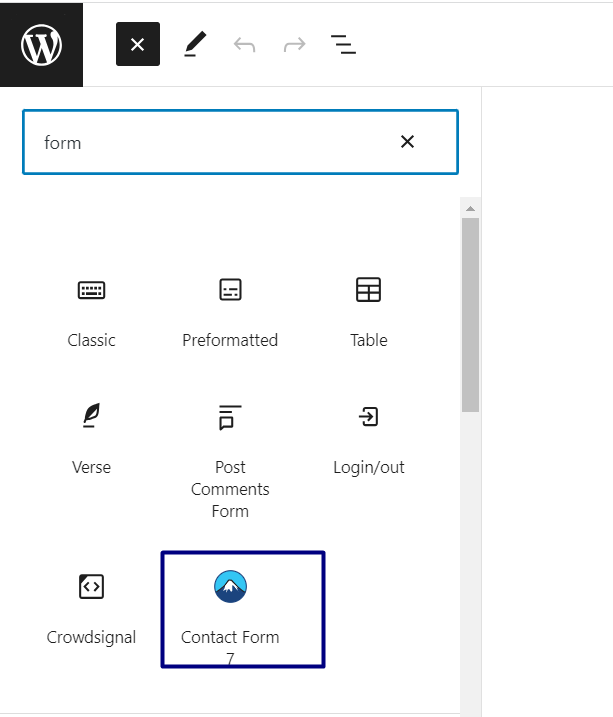The image size is (613, 717).
Task: Click the Classic block label
Action: 91,340
